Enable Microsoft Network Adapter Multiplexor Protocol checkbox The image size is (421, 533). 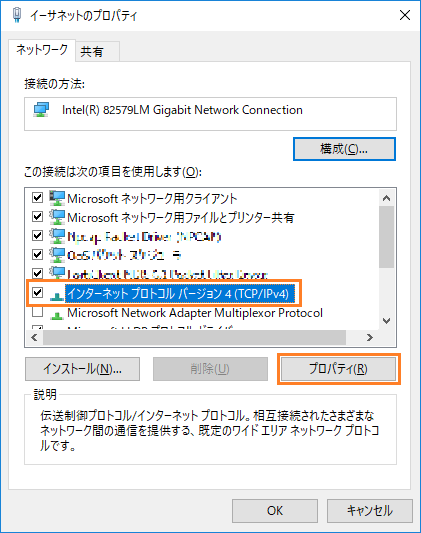37,311
